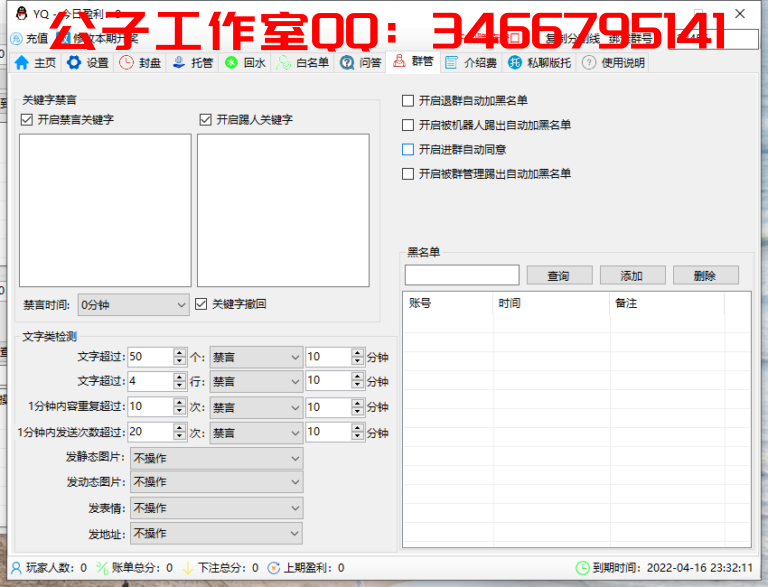Click the 上期盈利 icon in status bar

274,568
